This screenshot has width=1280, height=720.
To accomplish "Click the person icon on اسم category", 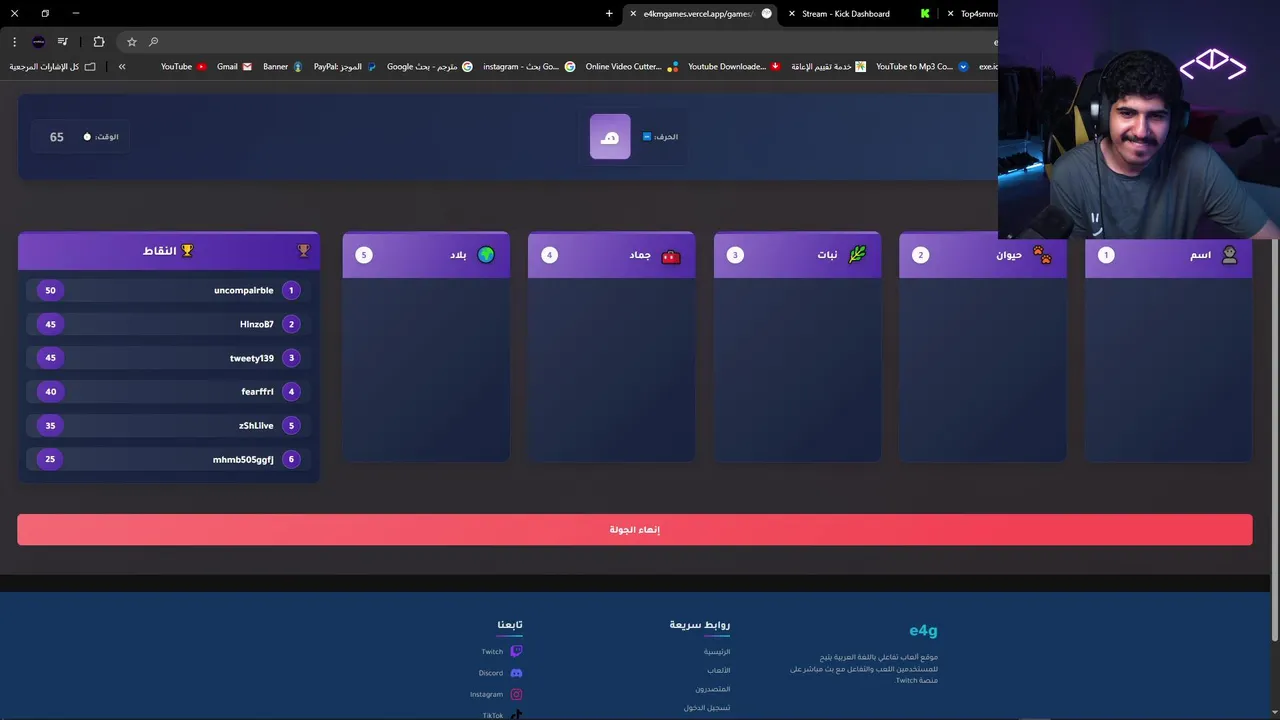I will [x=1230, y=255].
